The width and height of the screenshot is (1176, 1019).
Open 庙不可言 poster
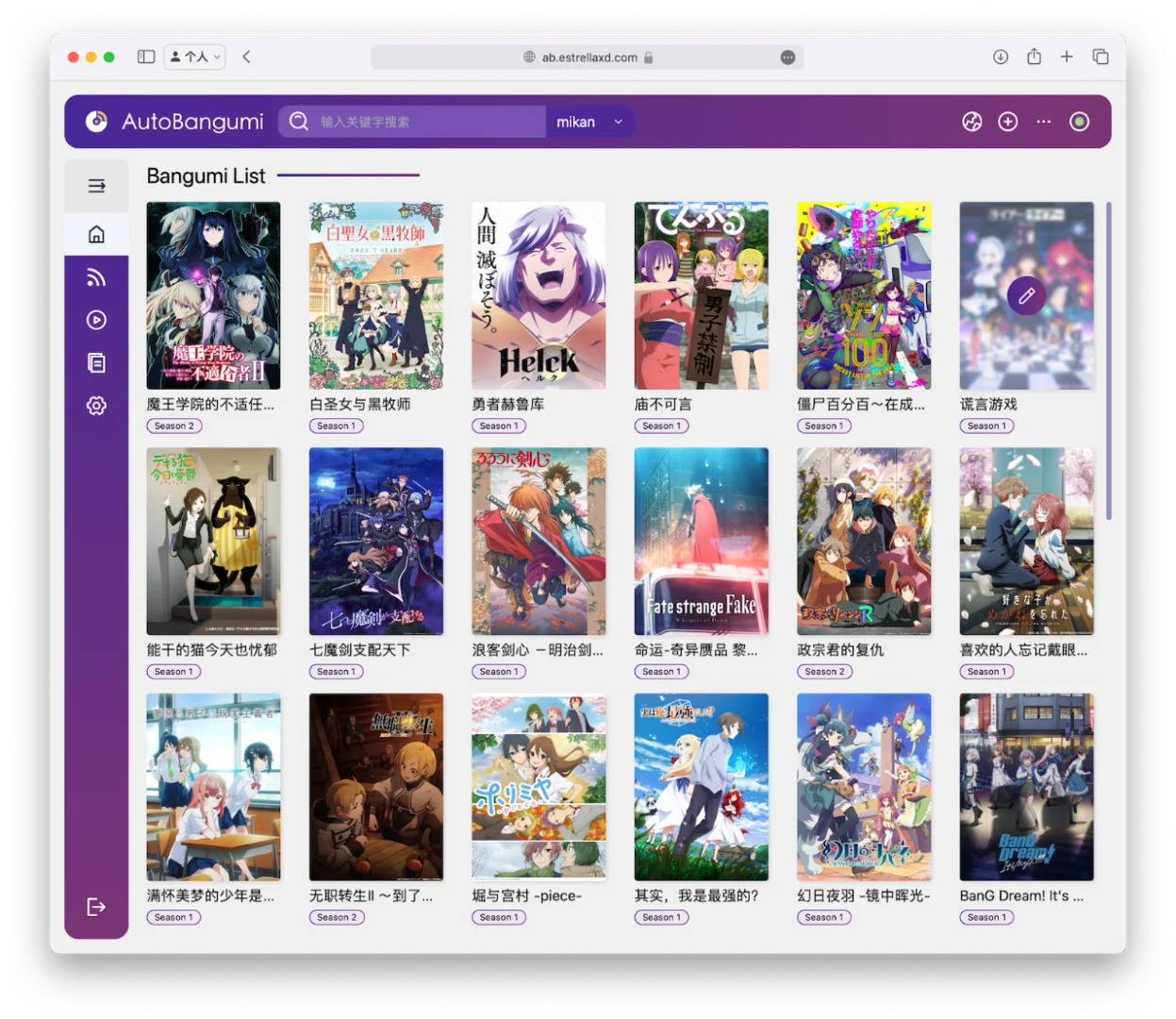click(702, 295)
